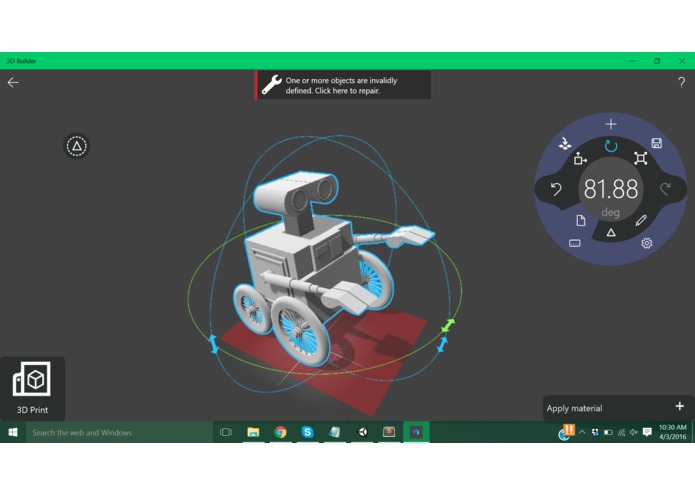The image size is (695, 494).
Task: Click the left blue rotation handle arrow
Action: [x=214, y=344]
